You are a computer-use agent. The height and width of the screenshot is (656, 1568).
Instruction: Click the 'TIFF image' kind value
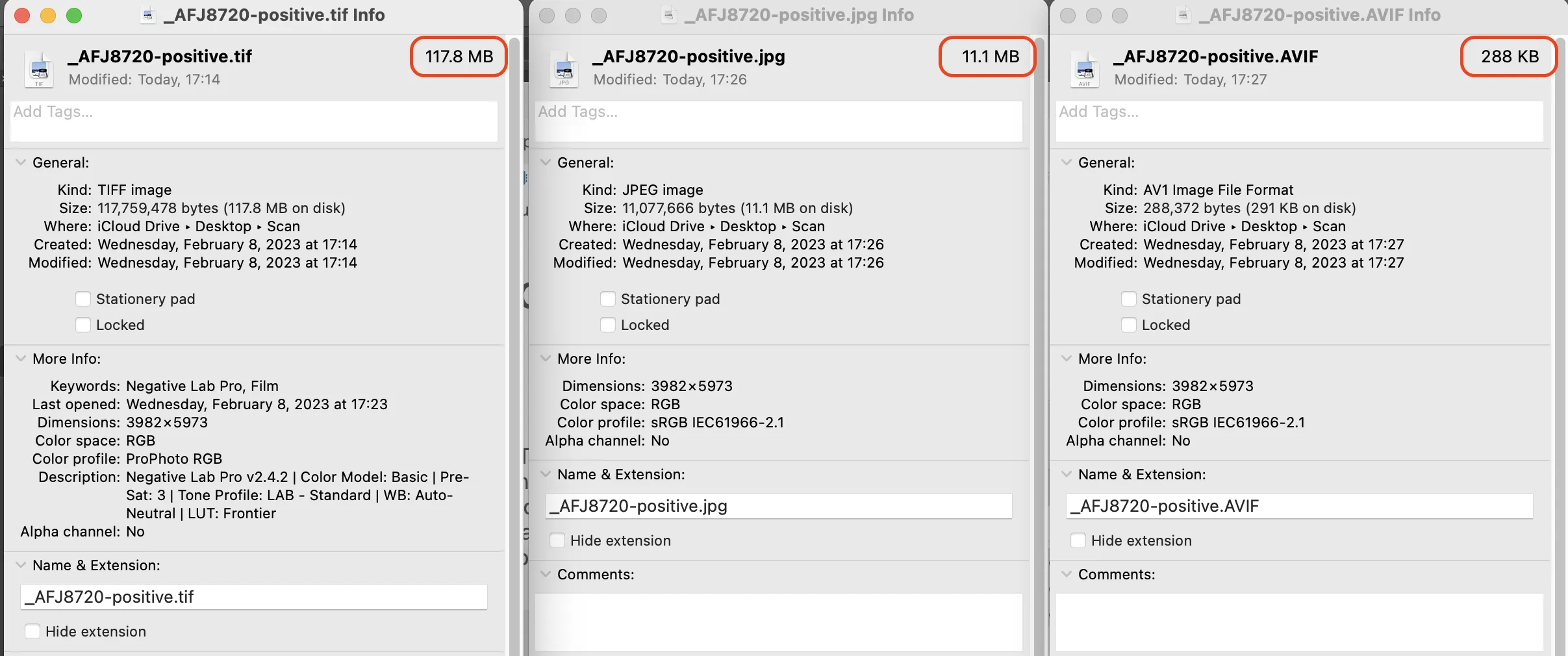tap(134, 190)
